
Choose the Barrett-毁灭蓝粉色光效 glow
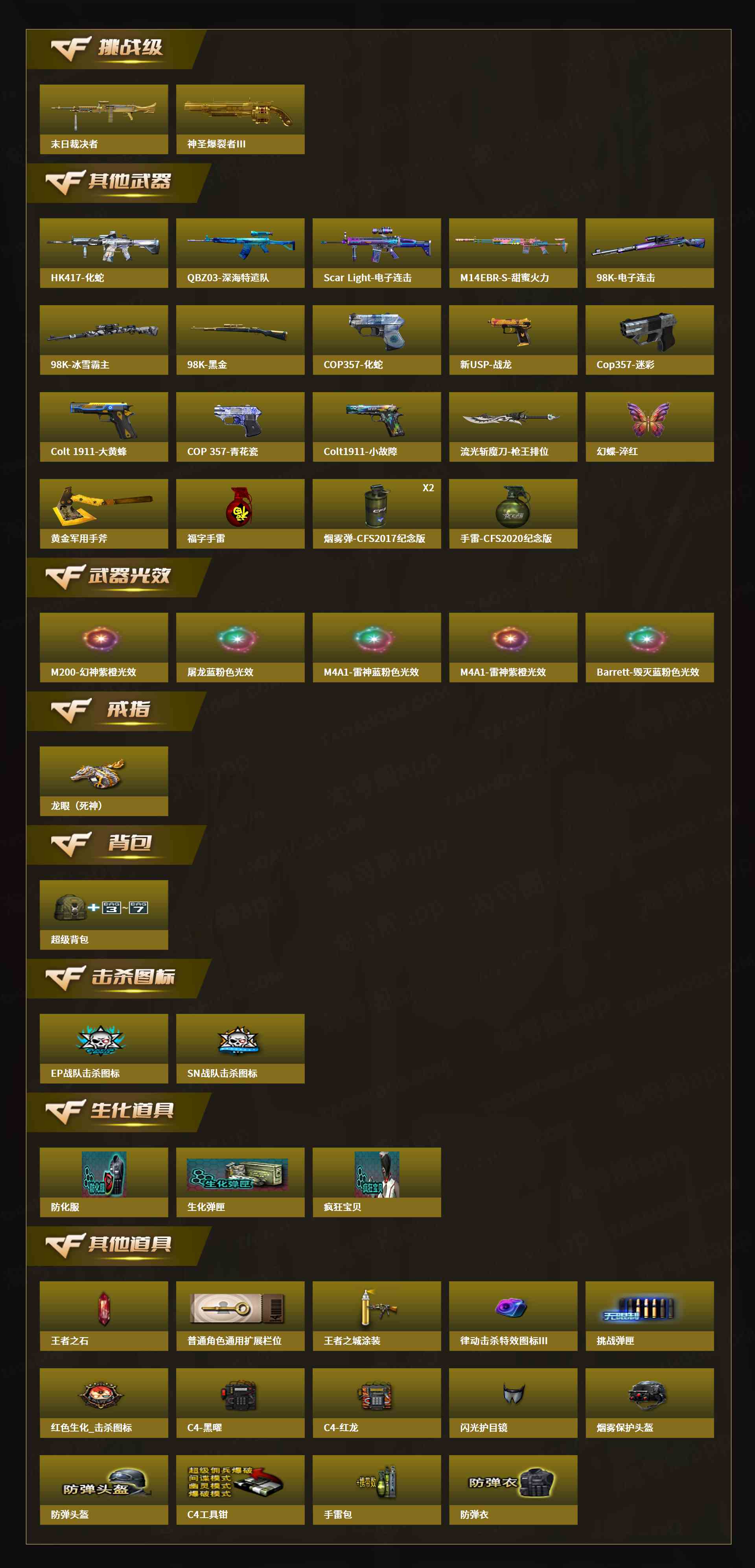click(x=650, y=648)
